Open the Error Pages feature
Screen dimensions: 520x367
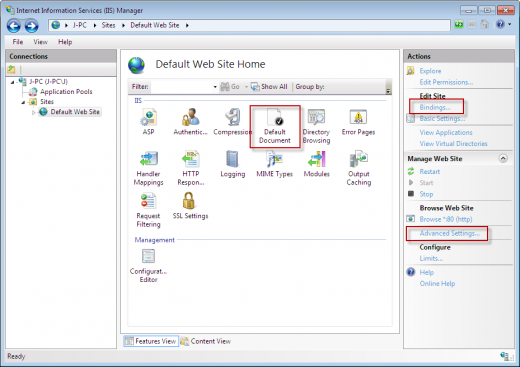(x=358, y=122)
